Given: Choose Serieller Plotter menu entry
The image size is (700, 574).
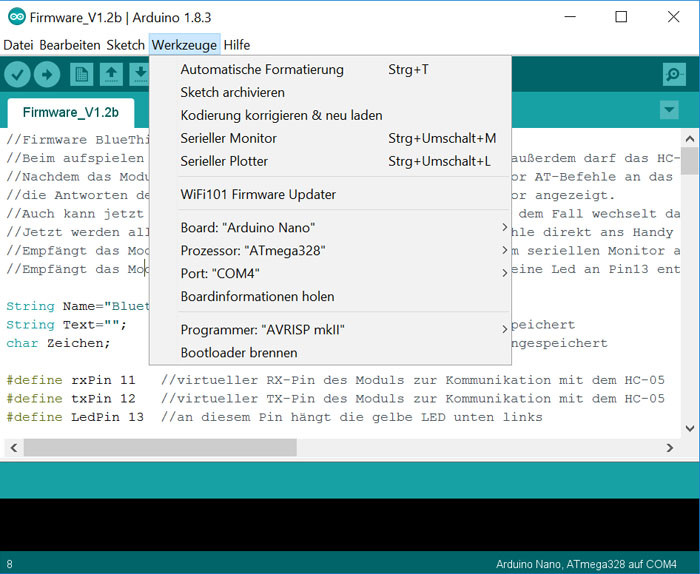Looking at the screenshot, I should coord(224,161).
